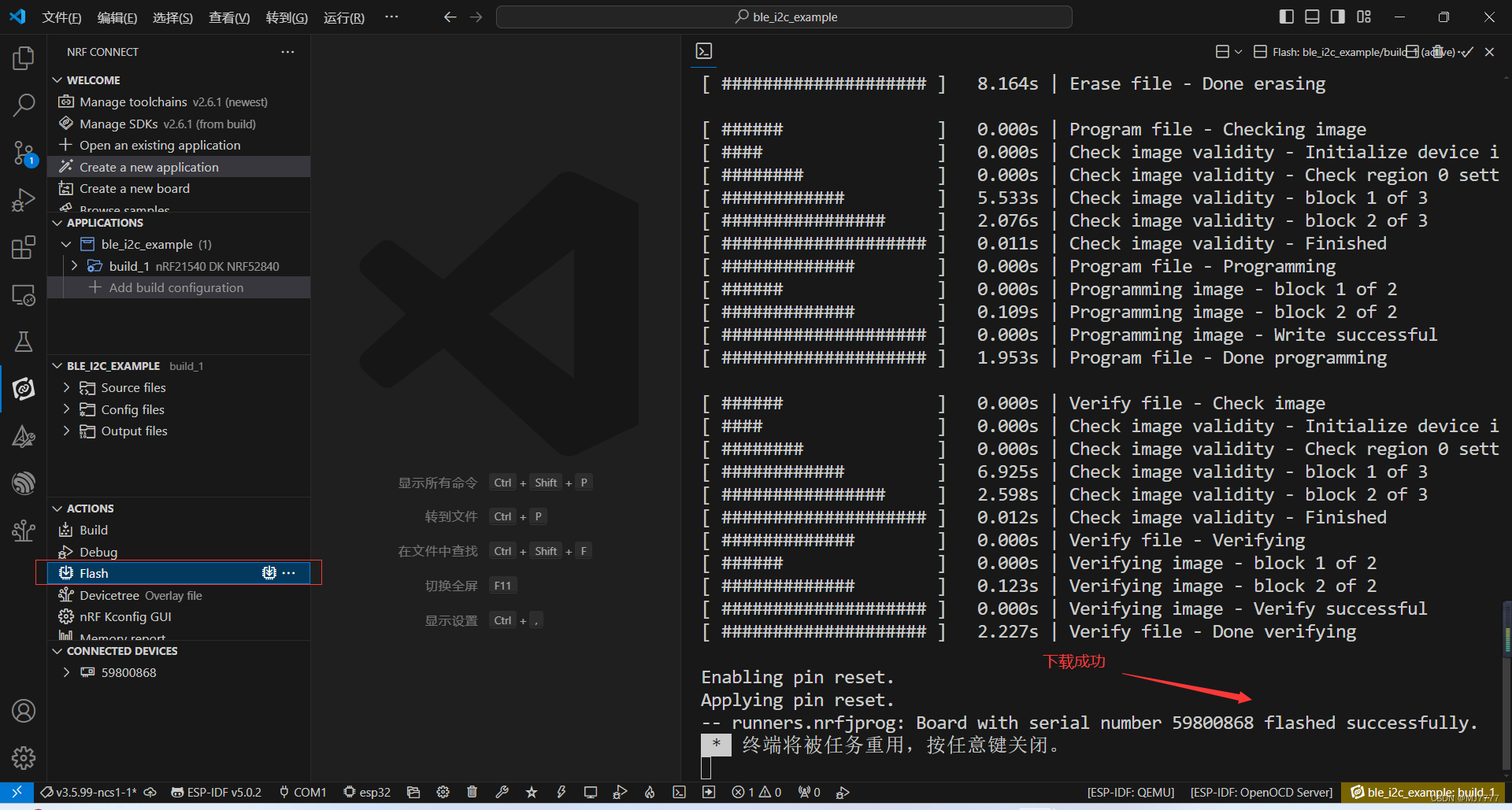Image resolution: width=1512 pixels, height=810 pixels.
Task: Open the Testing flask icon
Action: coord(24,341)
